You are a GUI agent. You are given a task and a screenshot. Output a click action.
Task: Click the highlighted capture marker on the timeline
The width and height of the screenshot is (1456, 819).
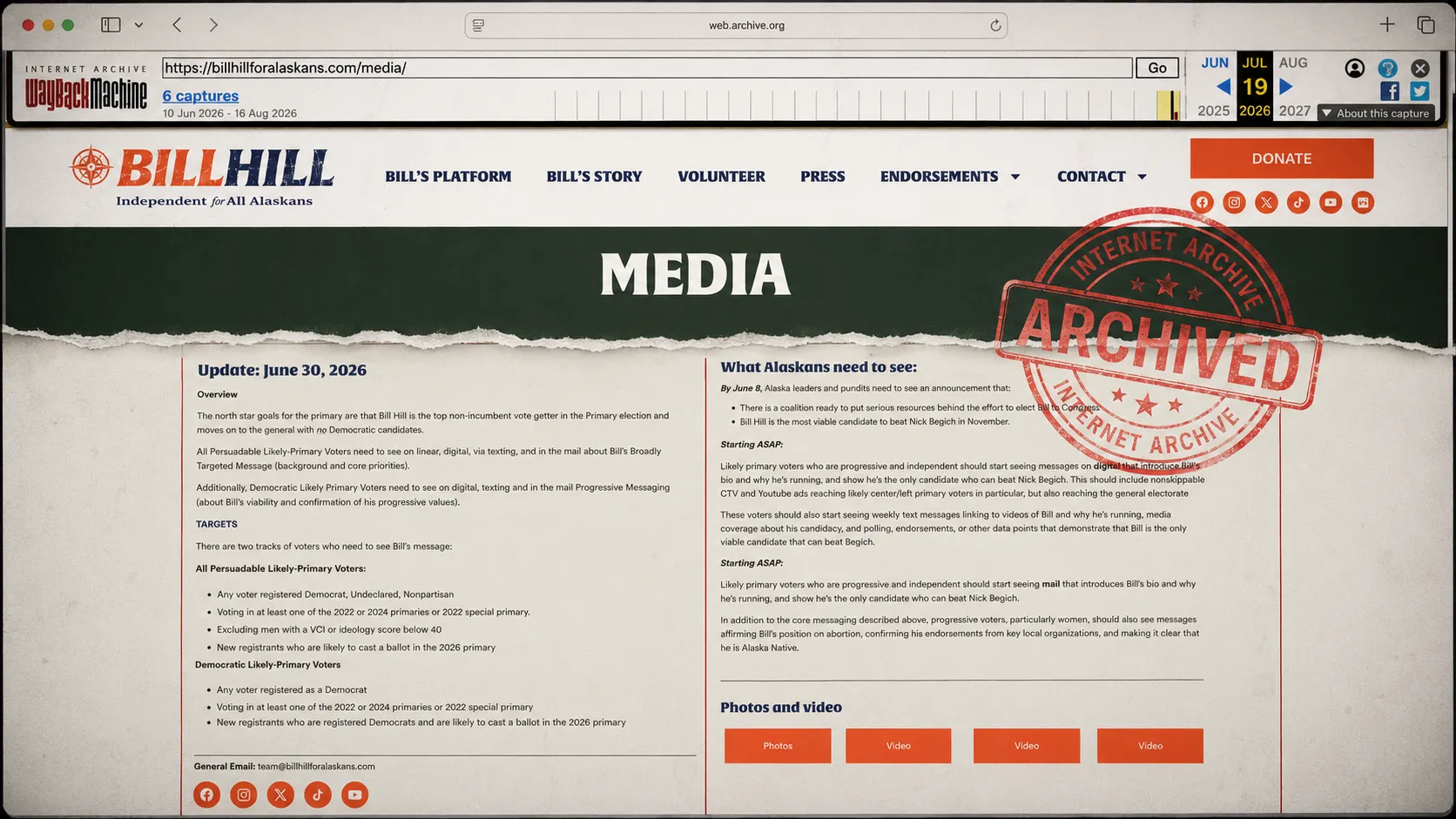pos(1169,105)
